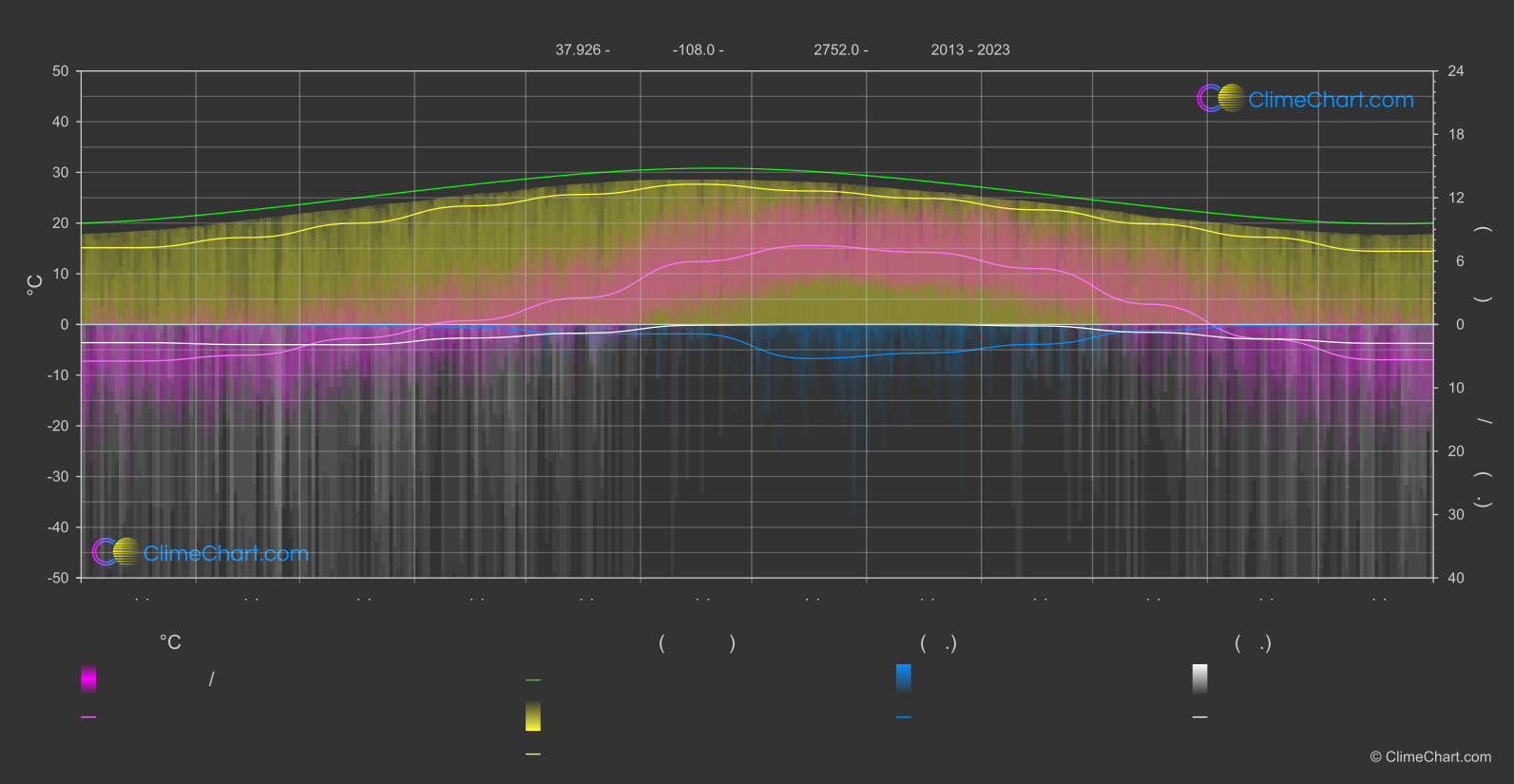This screenshot has width=1514, height=784.
Task: Click the blue rainfall line legend marker
Action: [x=904, y=717]
